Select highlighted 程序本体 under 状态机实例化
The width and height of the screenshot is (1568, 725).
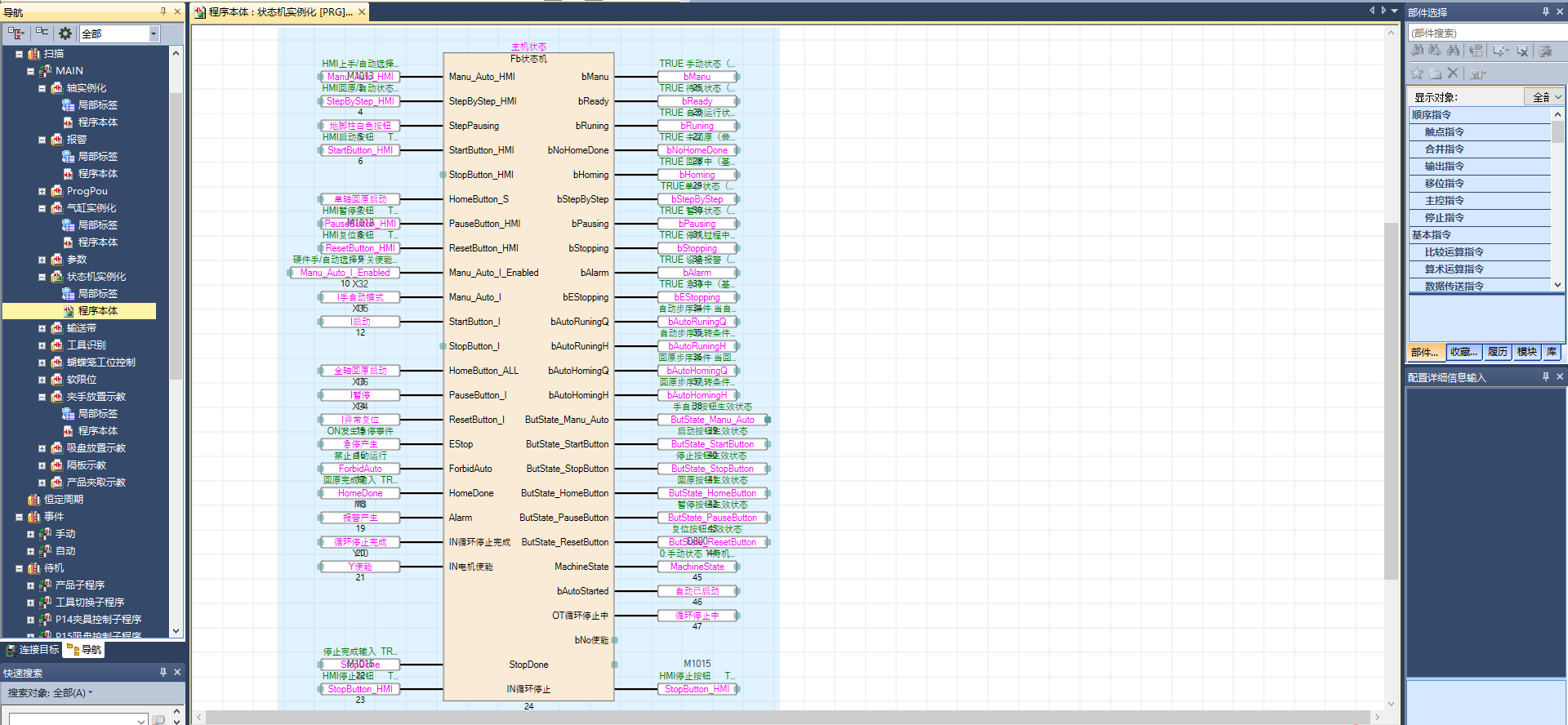coord(97,311)
